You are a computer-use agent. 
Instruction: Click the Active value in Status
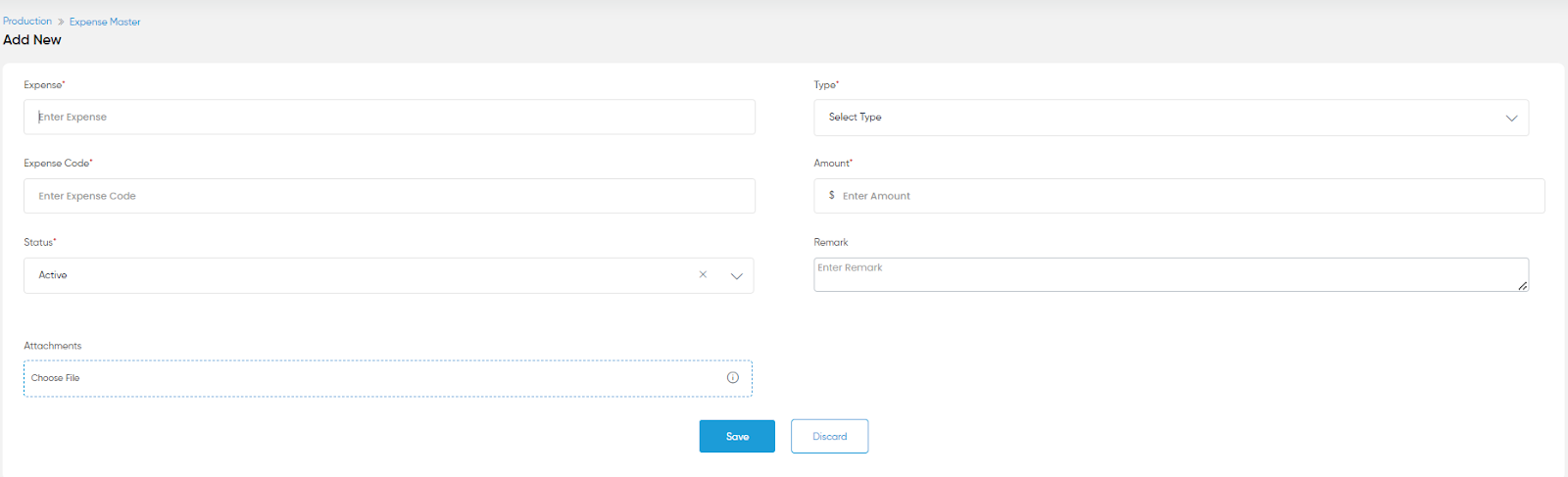53,275
